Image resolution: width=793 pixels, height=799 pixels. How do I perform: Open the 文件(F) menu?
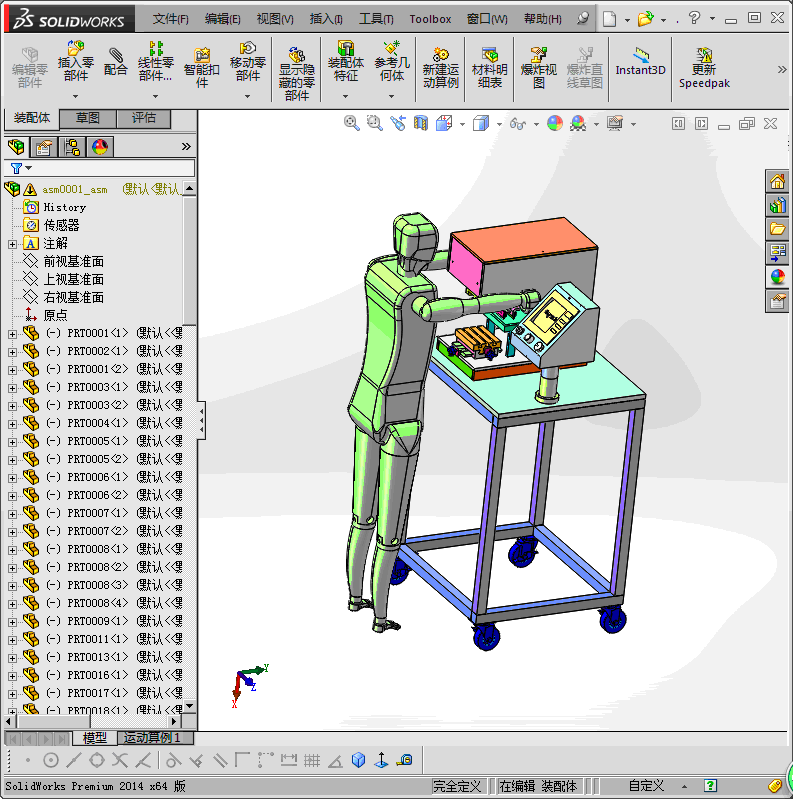tap(171, 19)
